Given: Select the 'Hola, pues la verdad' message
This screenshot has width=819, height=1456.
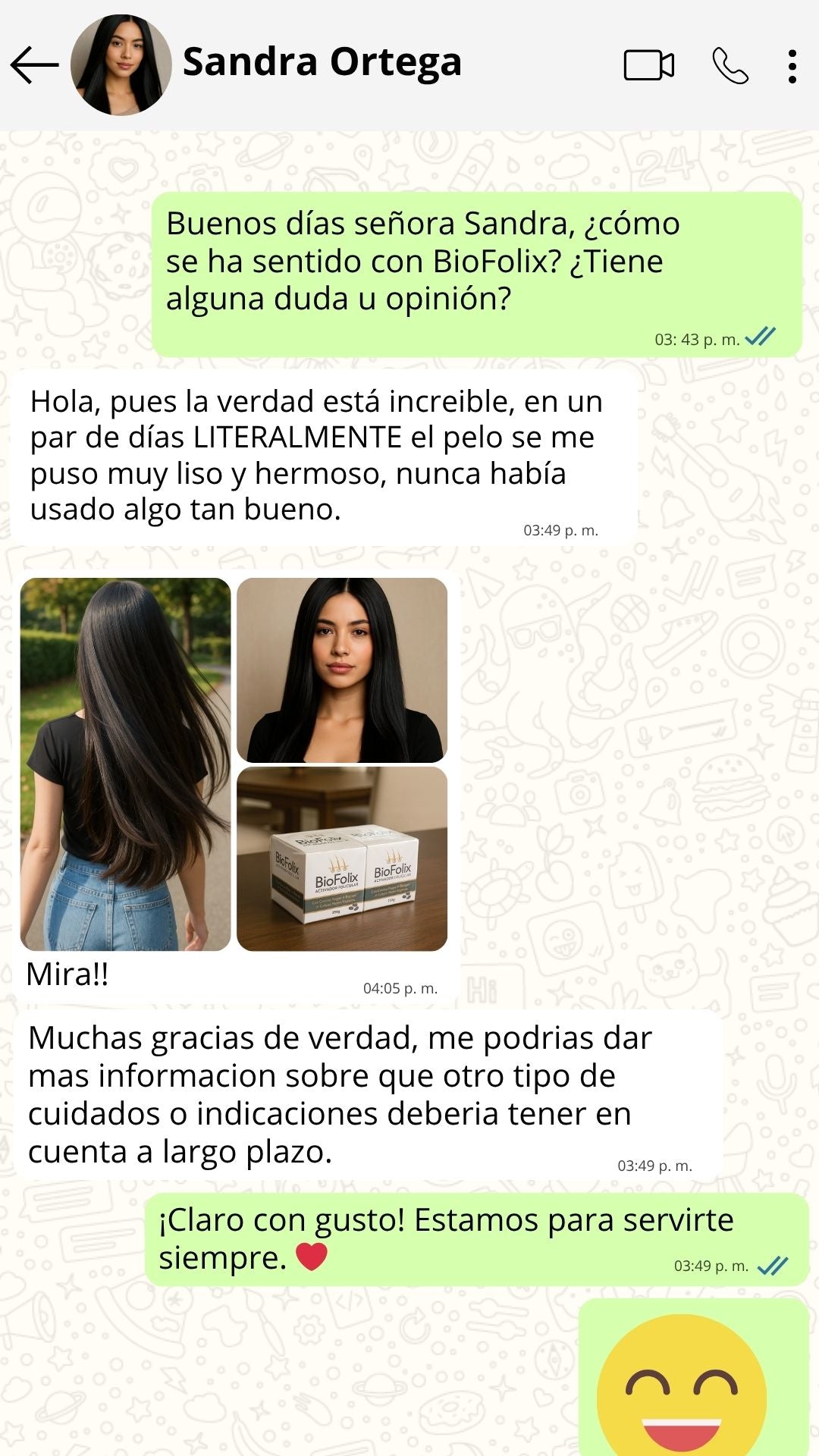Looking at the screenshot, I should click(x=324, y=457).
